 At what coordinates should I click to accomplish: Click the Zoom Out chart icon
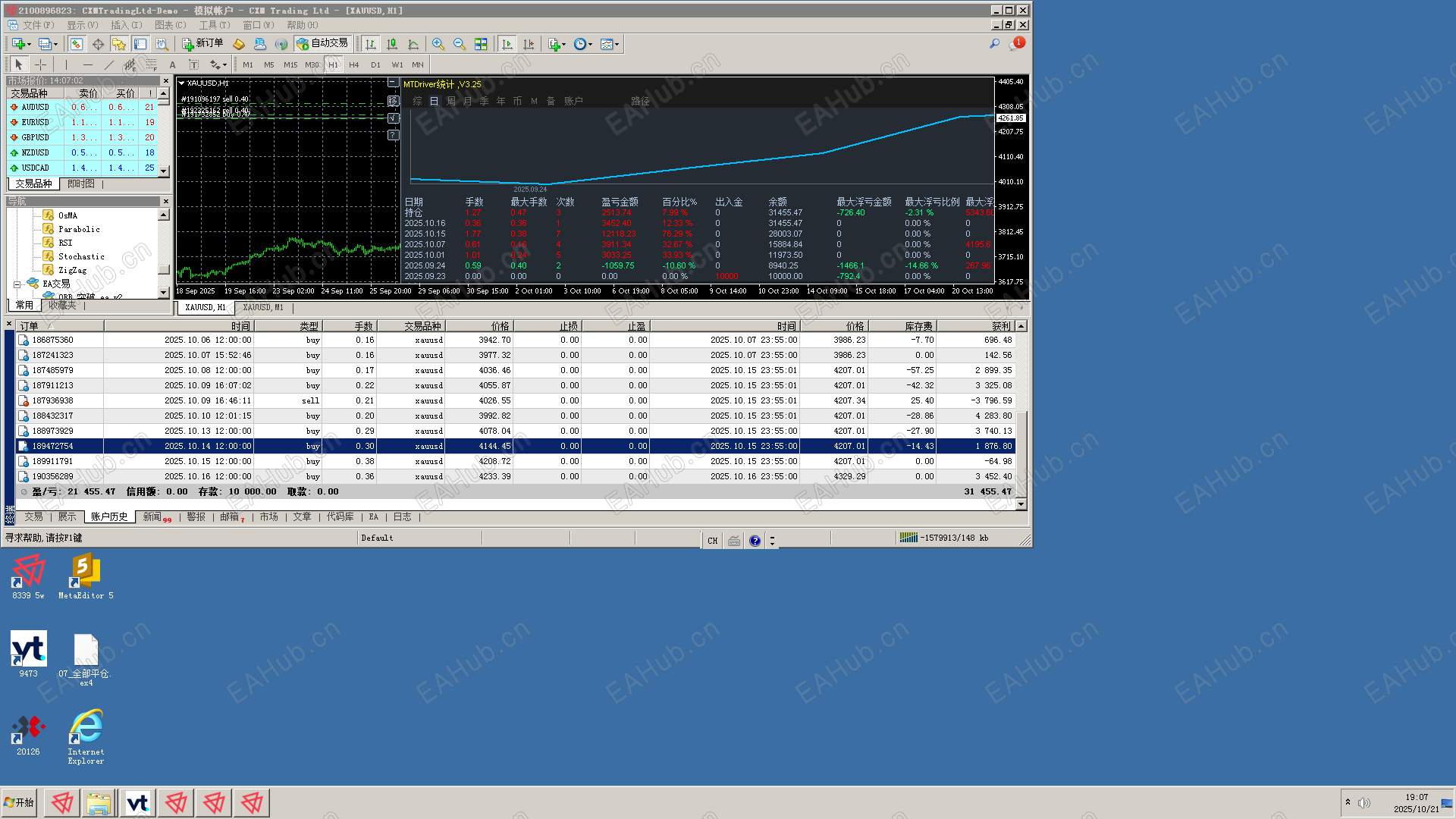459,44
